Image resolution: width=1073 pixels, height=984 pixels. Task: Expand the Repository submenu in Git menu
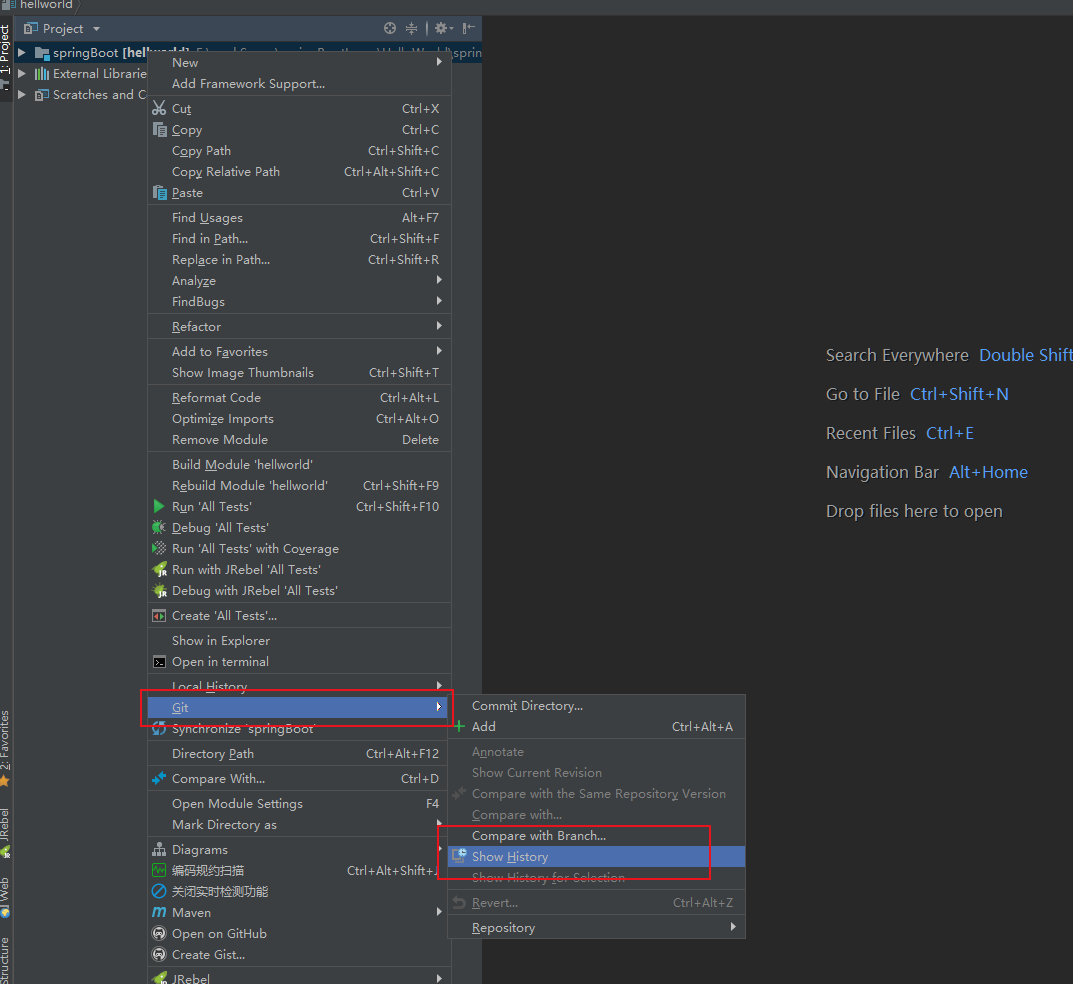tap(596, 927)
